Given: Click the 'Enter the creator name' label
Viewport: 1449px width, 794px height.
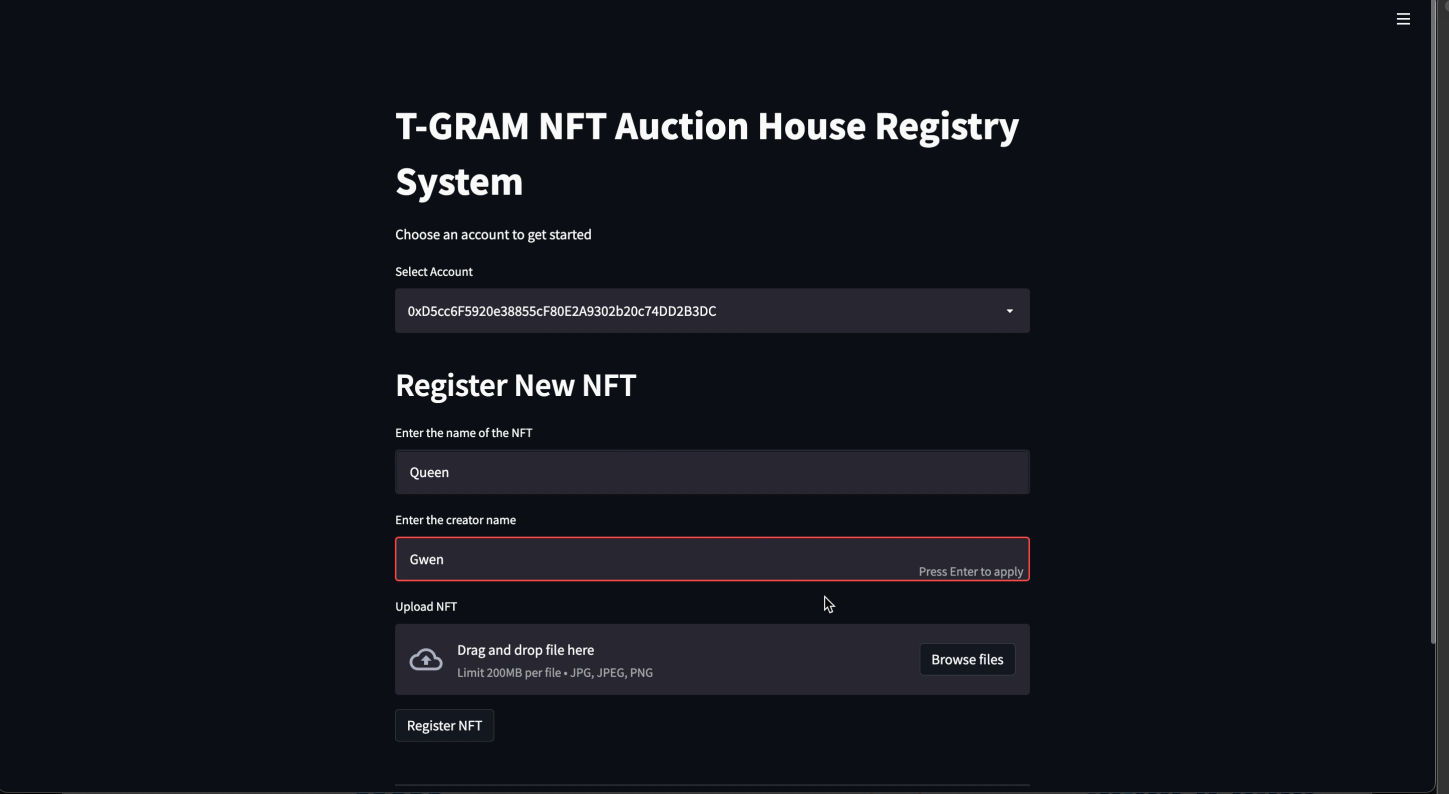Looking at the screenshot, I should pyautogui.click(x=455, y=520).
